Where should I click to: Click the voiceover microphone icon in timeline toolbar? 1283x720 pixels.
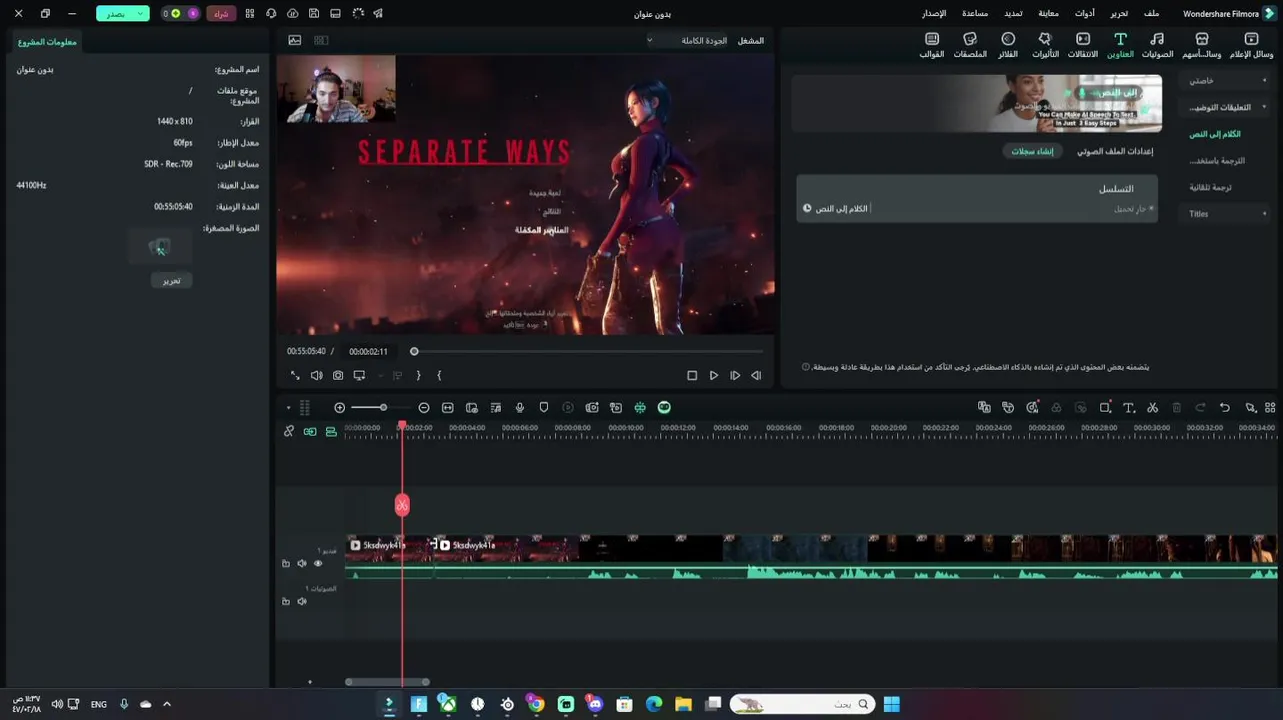click(x=520, y=408)
